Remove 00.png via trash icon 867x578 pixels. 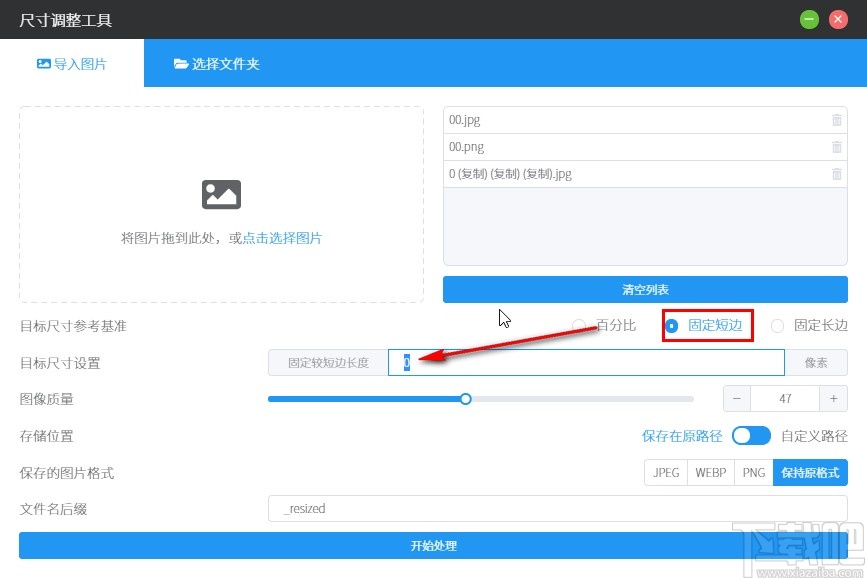(x=837, y=147)
